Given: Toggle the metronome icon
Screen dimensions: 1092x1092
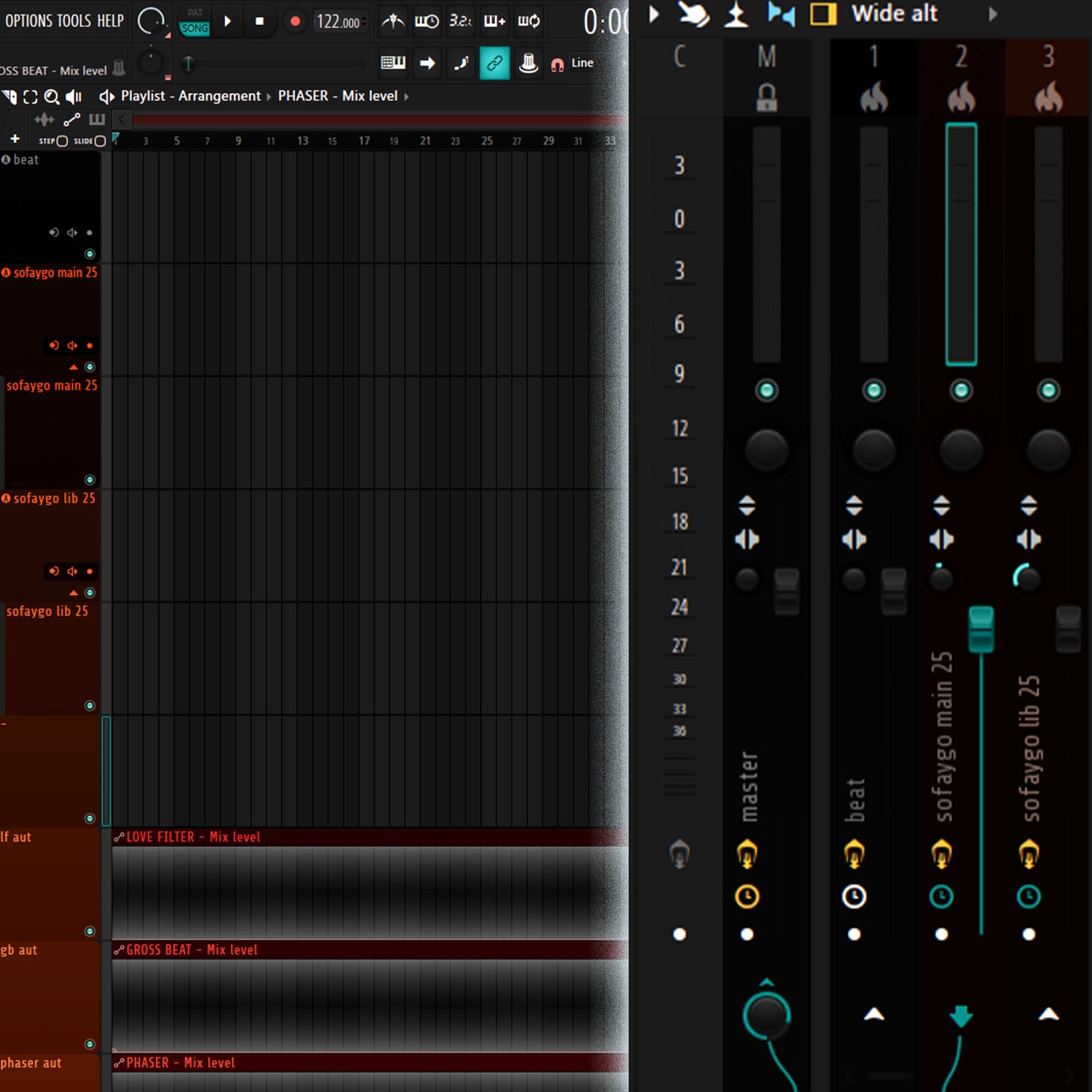Looking at the screenshot, I should tap(392, 21).
